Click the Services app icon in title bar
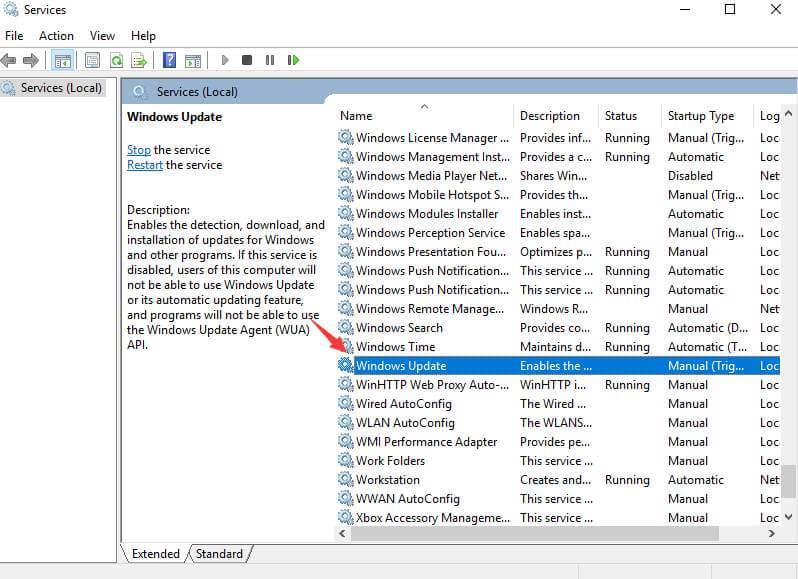Viewport: 798px width, 579px height. 10,9
